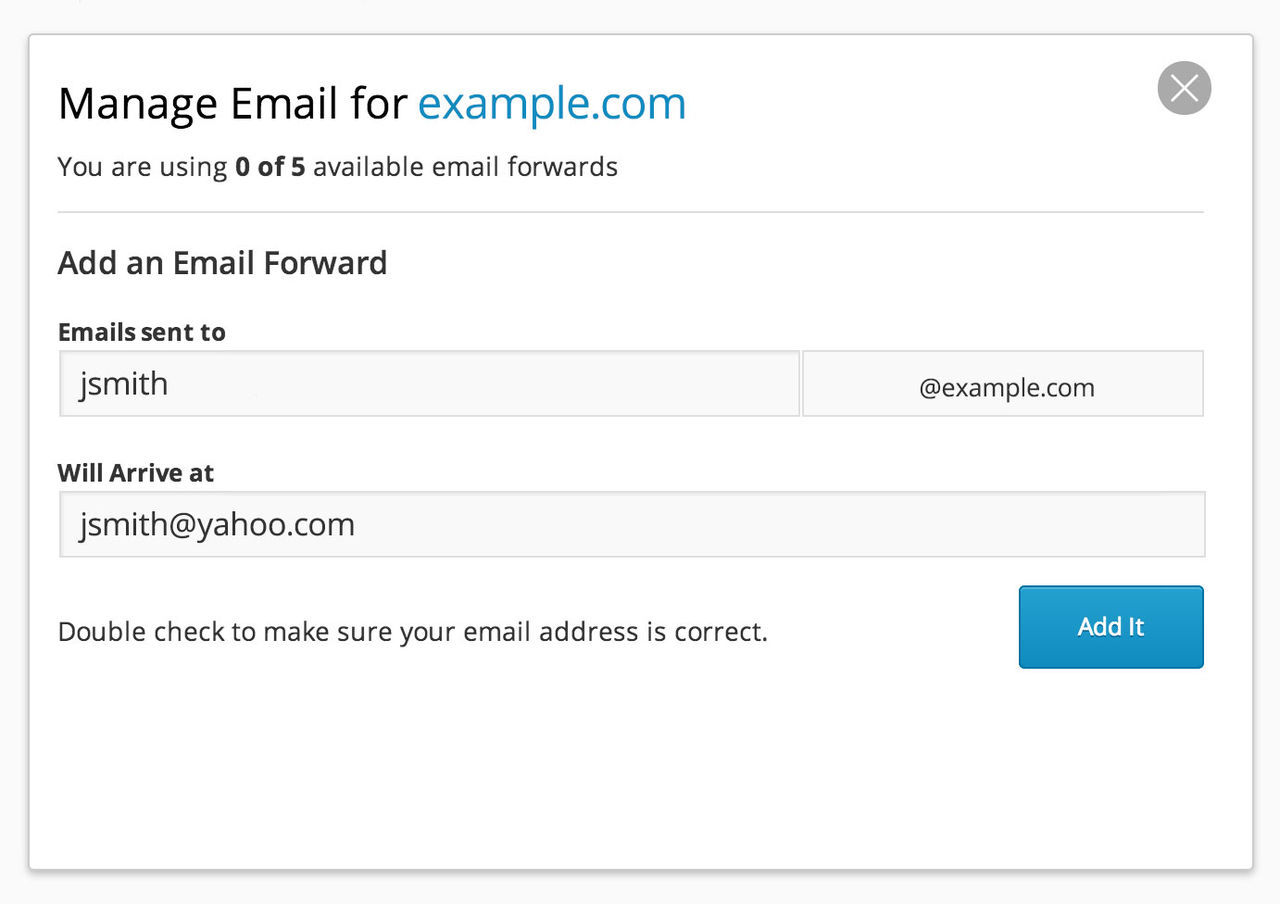Select the "Add an Email Forward" heading
The height and width of the screenshot is (904, 1280).
222,263
